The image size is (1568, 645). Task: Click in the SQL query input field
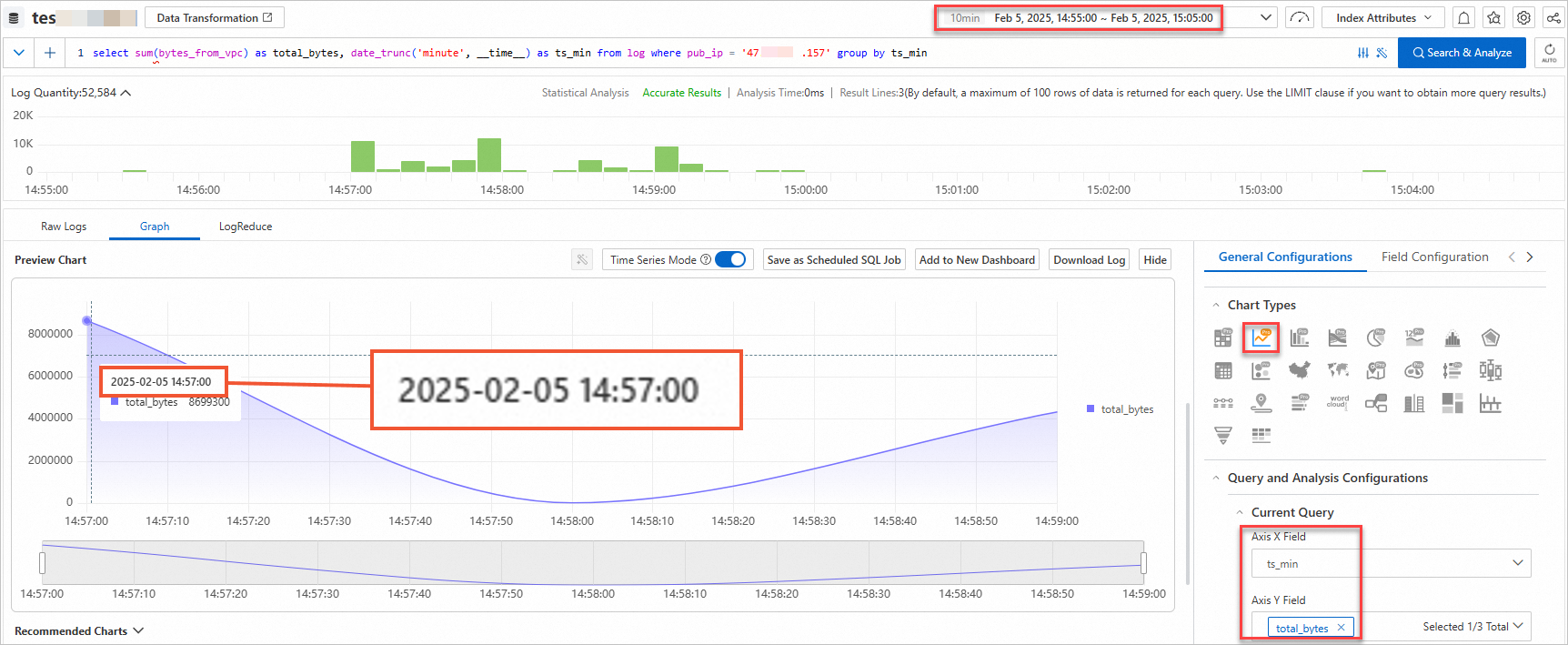point(709,53)
